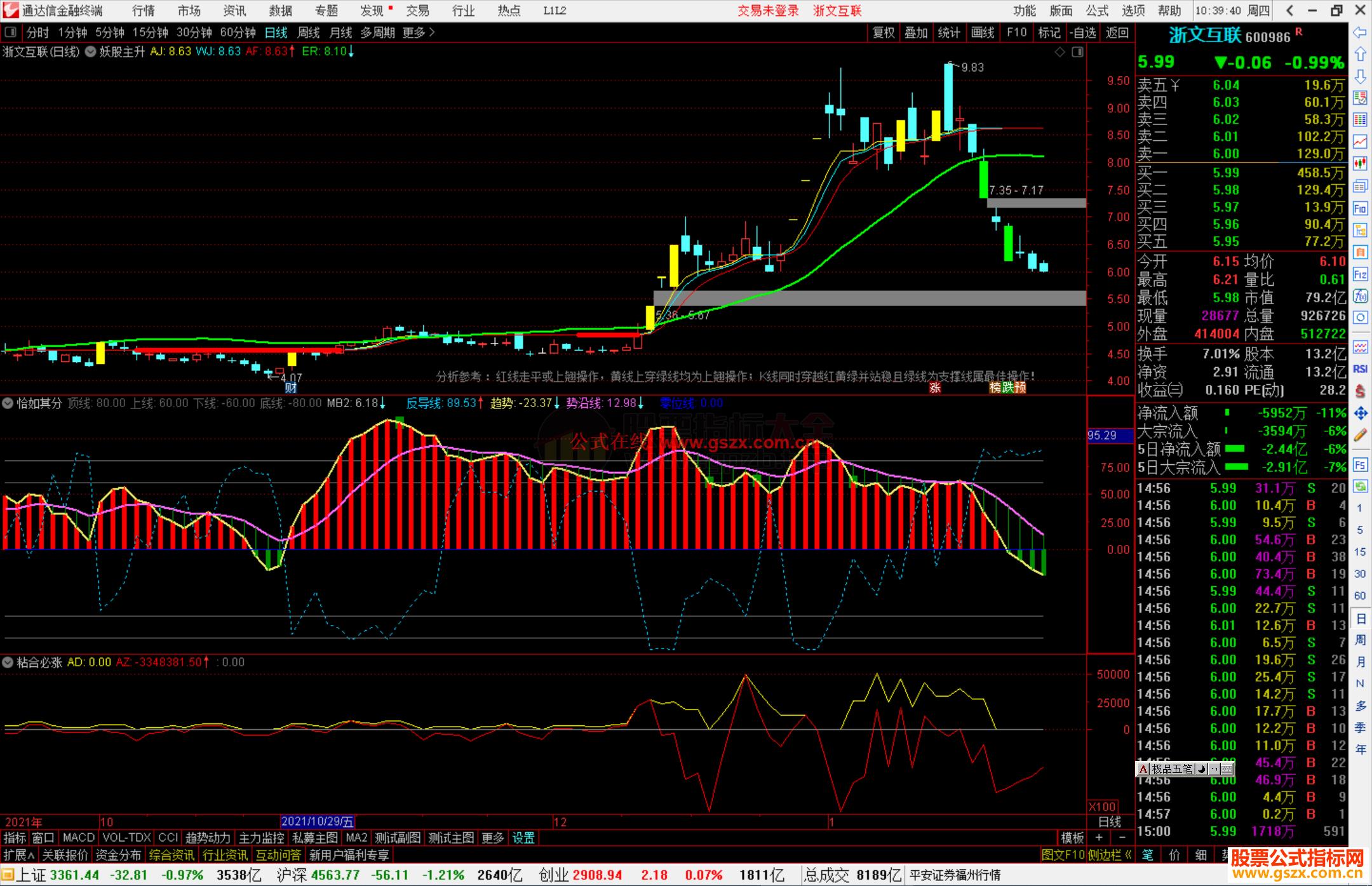This screenshot has width=1372, height=886.
Task: Click the 返回 back button
Action: point(1117,32)
